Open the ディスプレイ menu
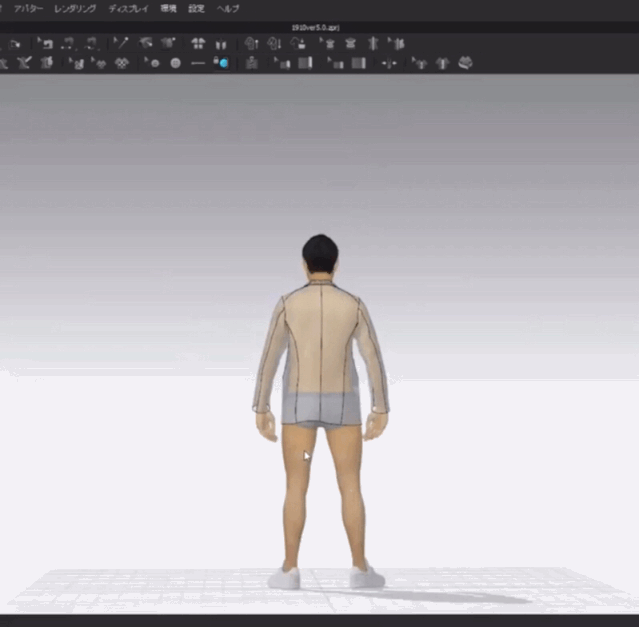639x627 pixels. 128,9
